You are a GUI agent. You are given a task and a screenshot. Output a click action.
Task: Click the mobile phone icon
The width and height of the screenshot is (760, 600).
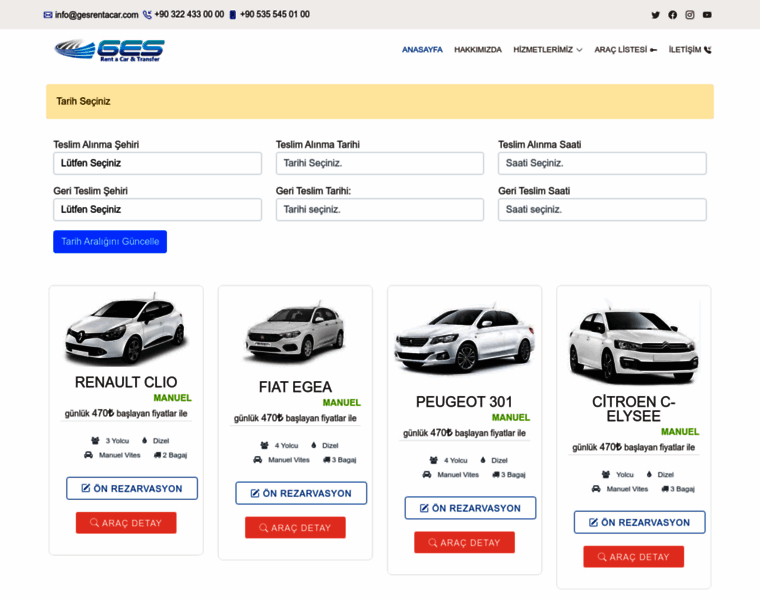coord(233,15)
